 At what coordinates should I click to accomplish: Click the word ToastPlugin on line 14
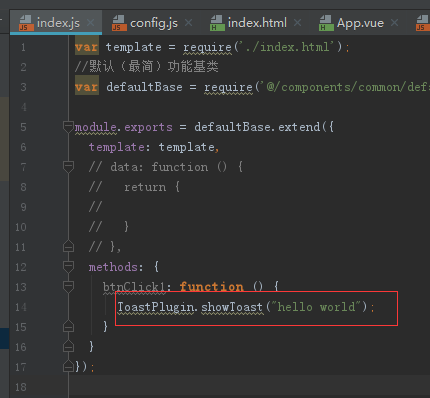coord(156,307)
